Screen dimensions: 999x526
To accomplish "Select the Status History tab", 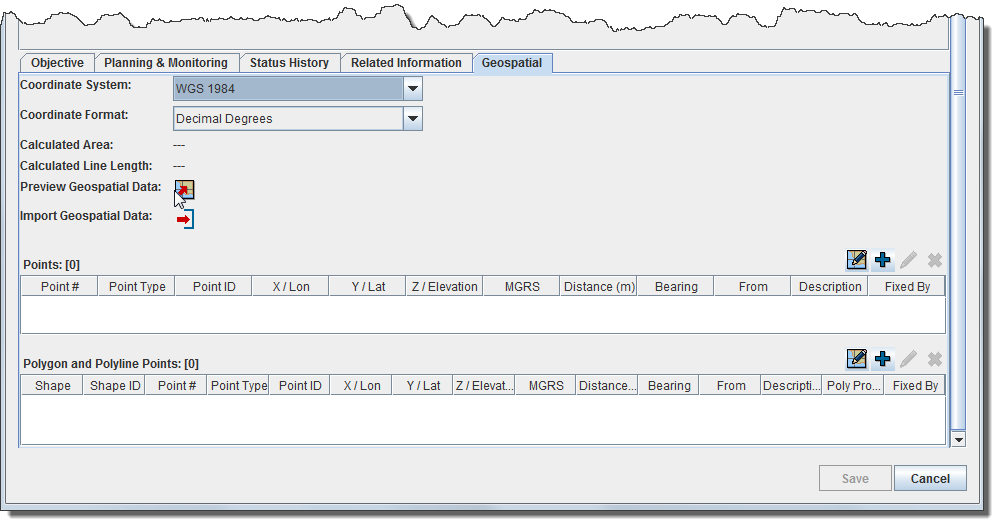I will [289, 63].
